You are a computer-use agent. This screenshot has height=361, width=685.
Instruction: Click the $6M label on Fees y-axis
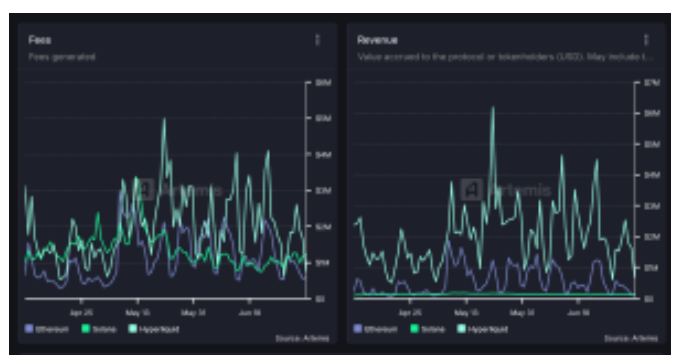pos(323,83)
